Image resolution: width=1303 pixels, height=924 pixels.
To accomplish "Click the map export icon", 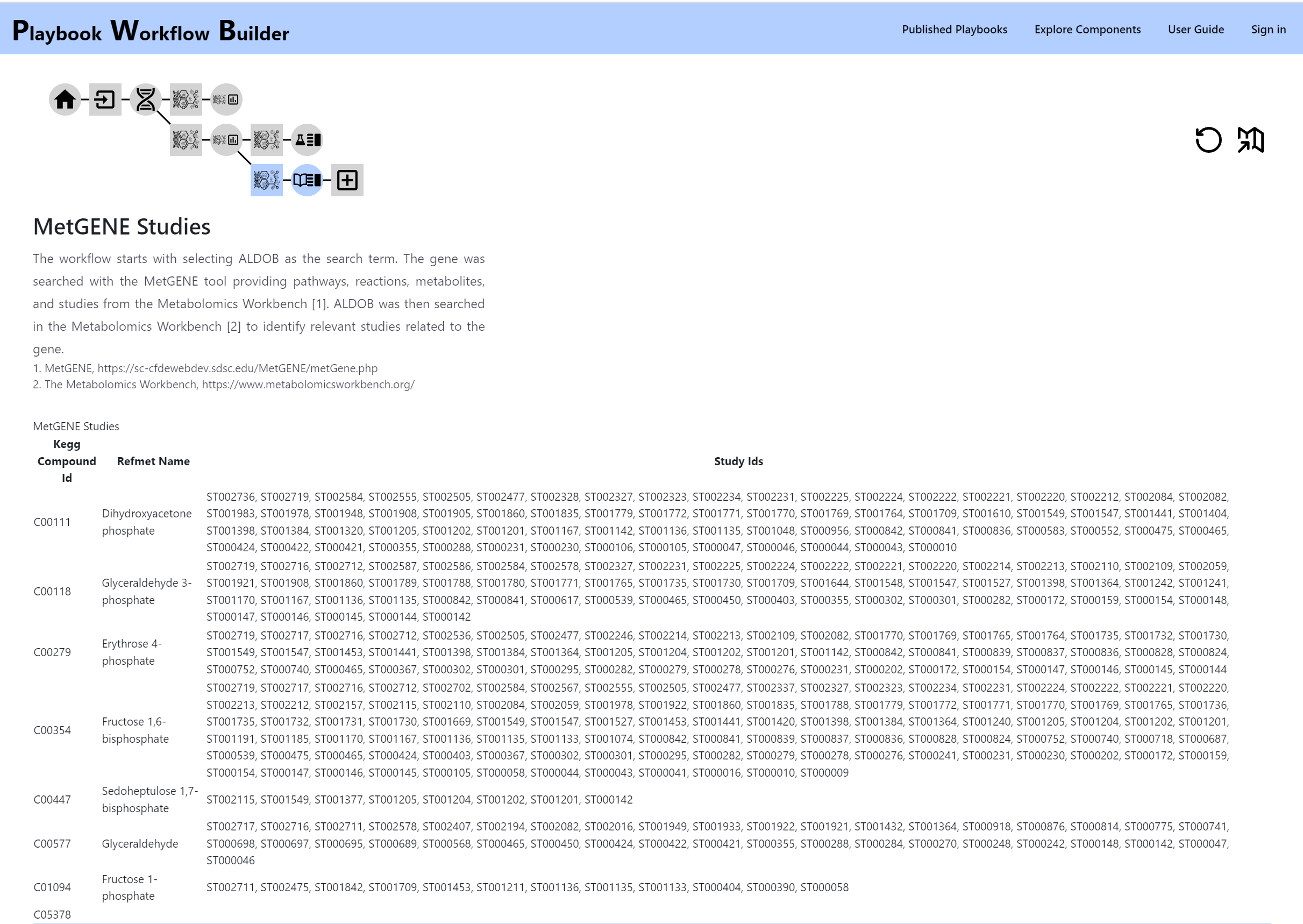I will coord(1251,140).
